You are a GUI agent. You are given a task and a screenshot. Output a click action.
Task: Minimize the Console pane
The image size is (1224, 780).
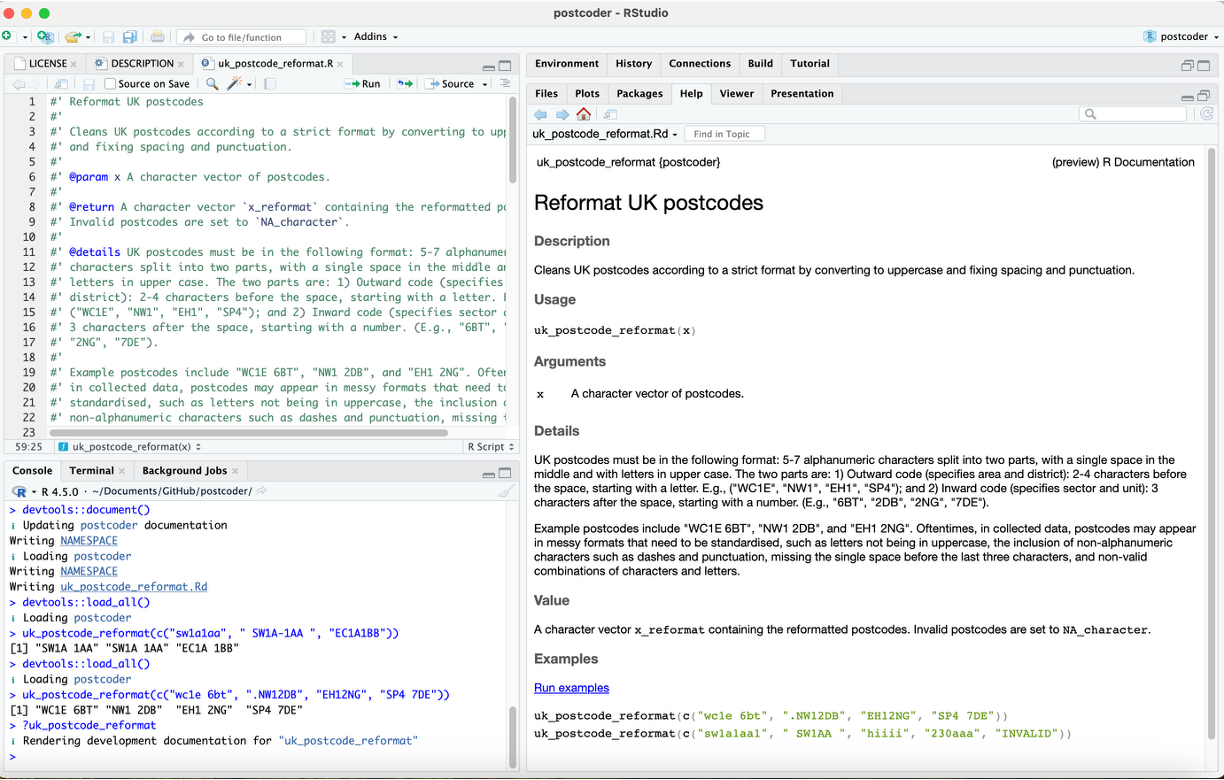point(488,474)
